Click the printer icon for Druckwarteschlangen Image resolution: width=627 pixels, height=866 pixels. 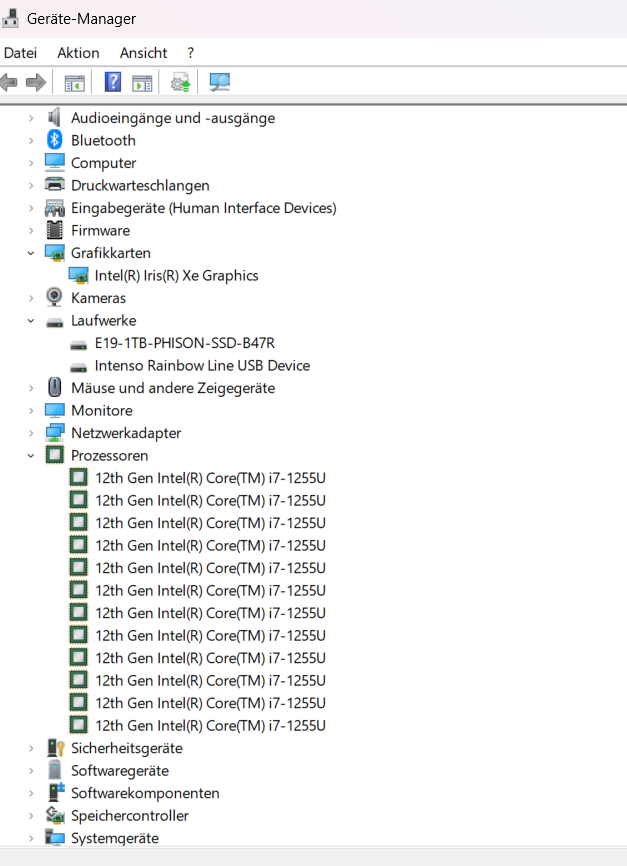[55, 184]
